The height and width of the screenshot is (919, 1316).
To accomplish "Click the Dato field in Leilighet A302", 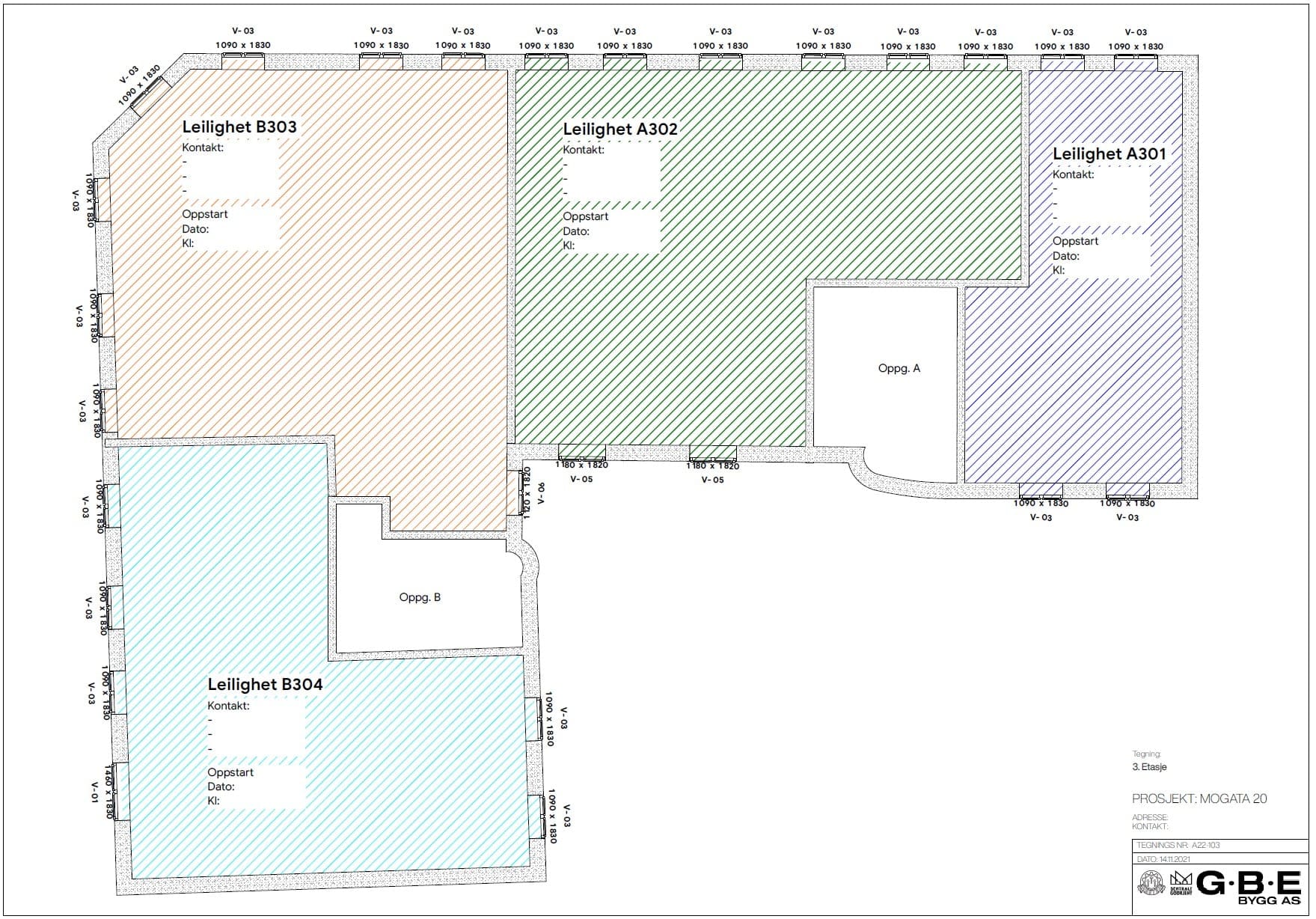I will 610,231.
